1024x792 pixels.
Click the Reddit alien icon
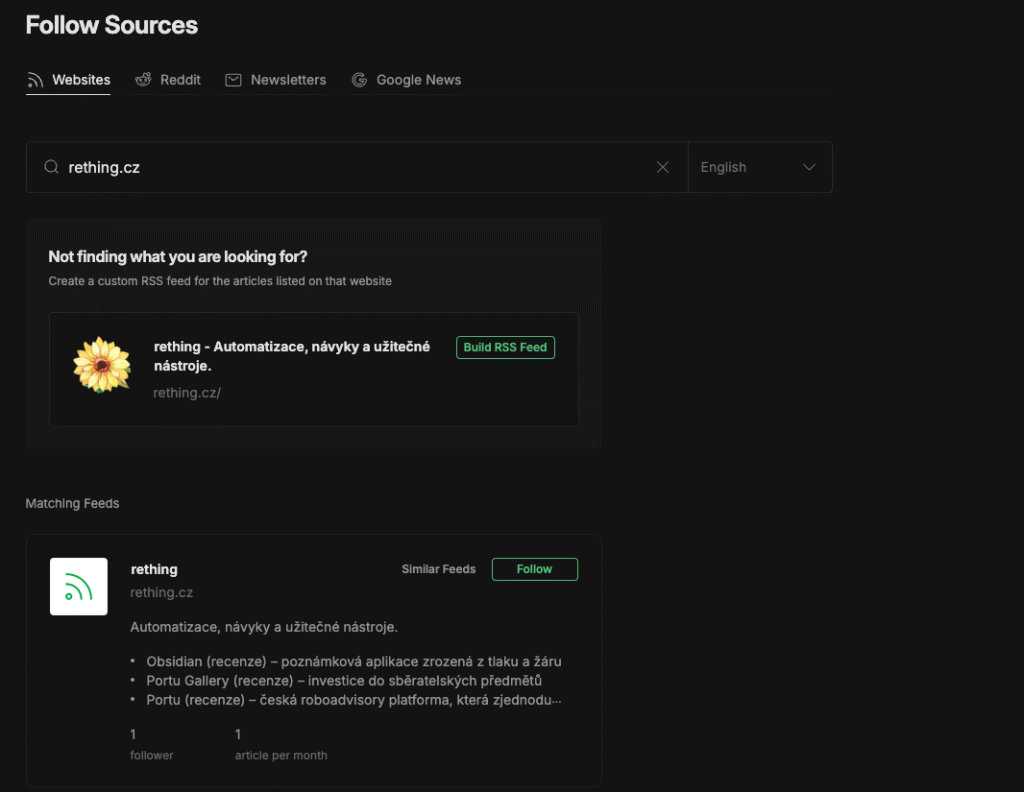click(143, 80)
